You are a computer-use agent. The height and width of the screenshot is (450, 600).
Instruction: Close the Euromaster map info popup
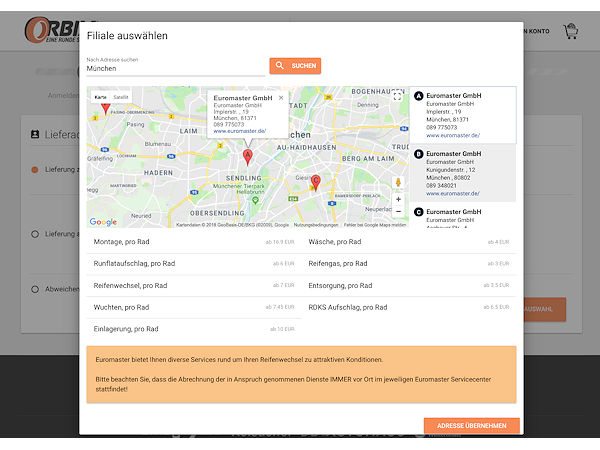(x=281, y=98)
